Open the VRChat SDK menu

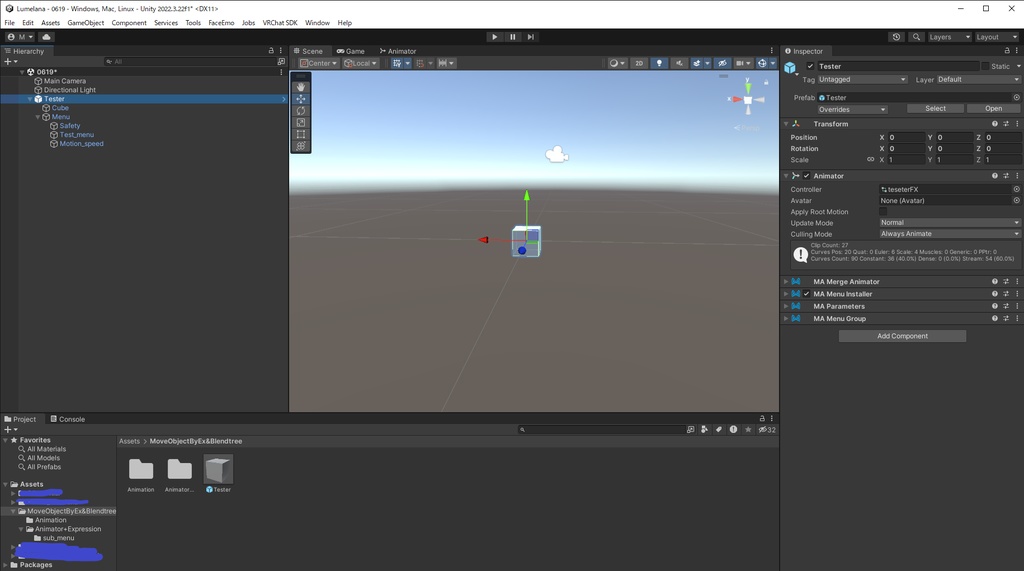tap(280, 23)
